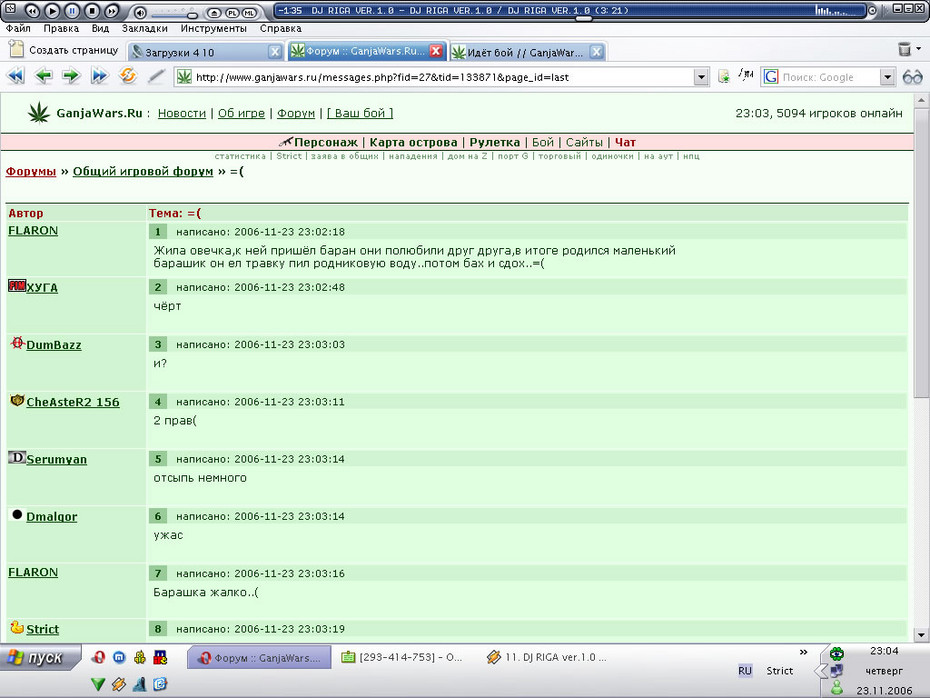The width and height of the screenshot is (930, 698).
Task: Open the [ Ваш бой ] link
Action: (360, 113)
